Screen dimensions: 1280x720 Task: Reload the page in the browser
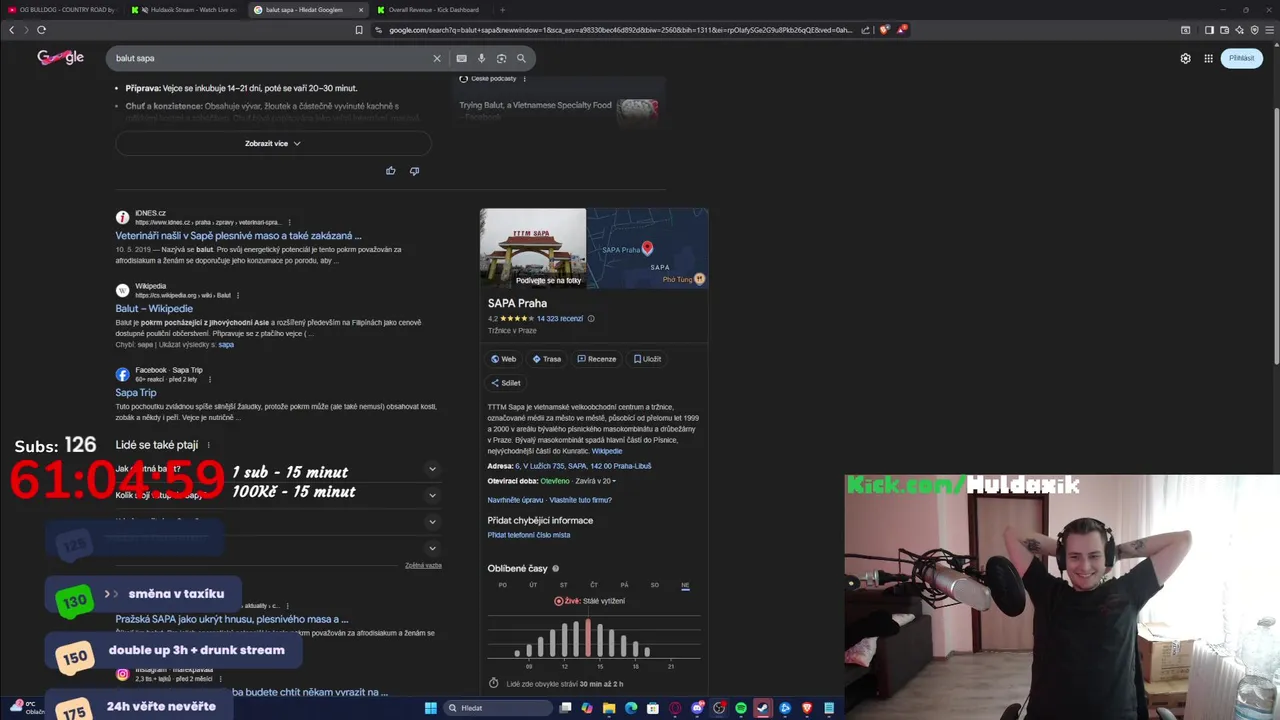(41, 30)
